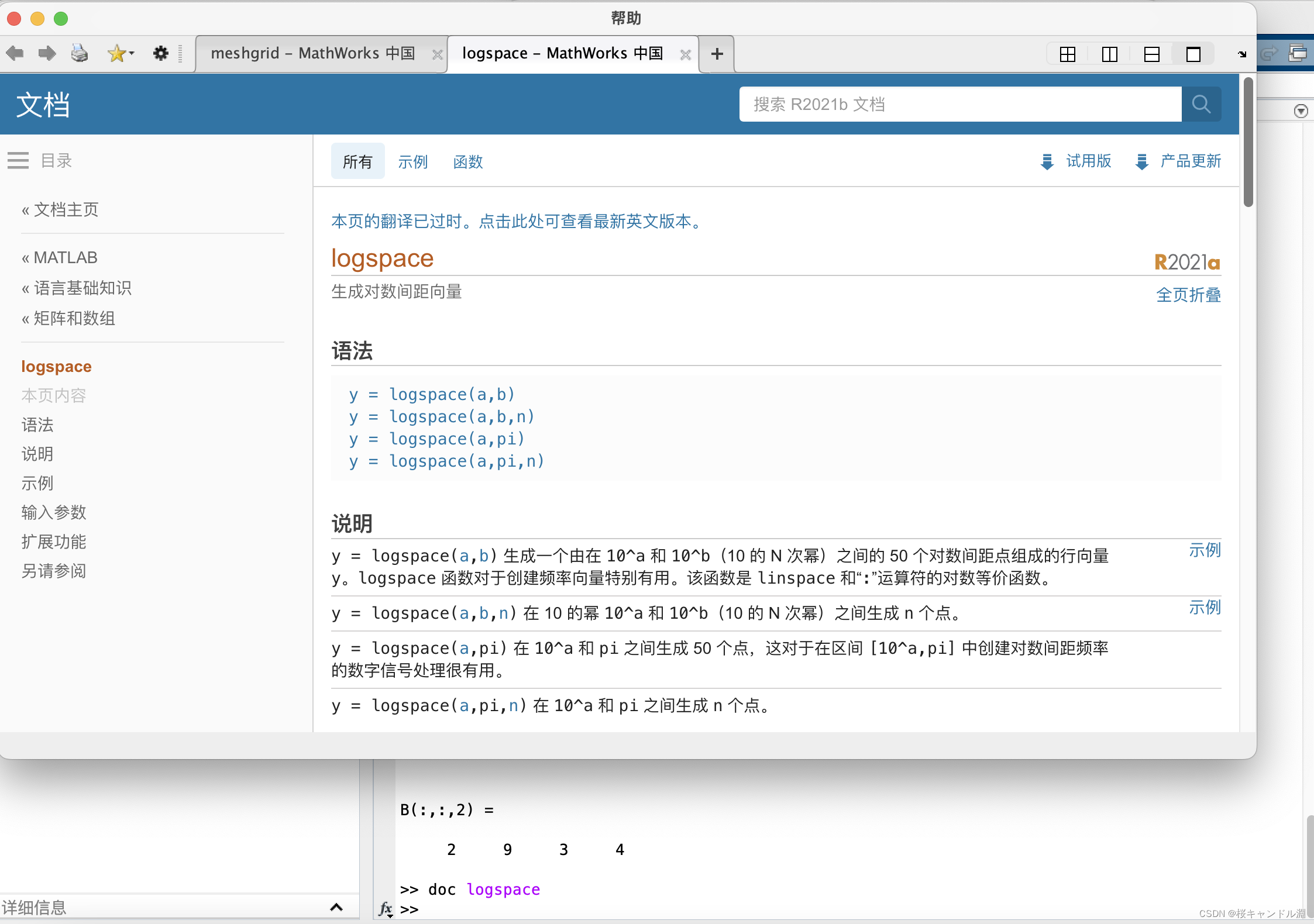Click the search magnifier button
Viewport: 1314px width, 924px height.
(x=1201, y=104)
